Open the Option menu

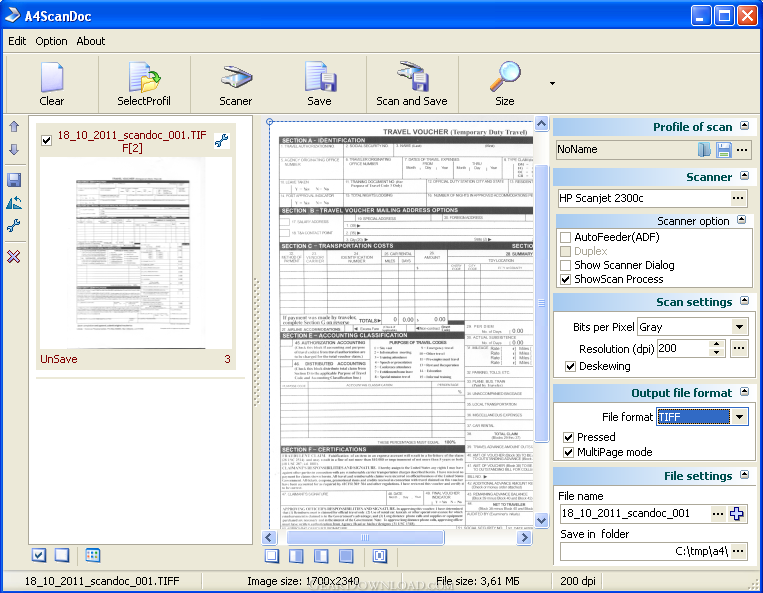point(51,41)
